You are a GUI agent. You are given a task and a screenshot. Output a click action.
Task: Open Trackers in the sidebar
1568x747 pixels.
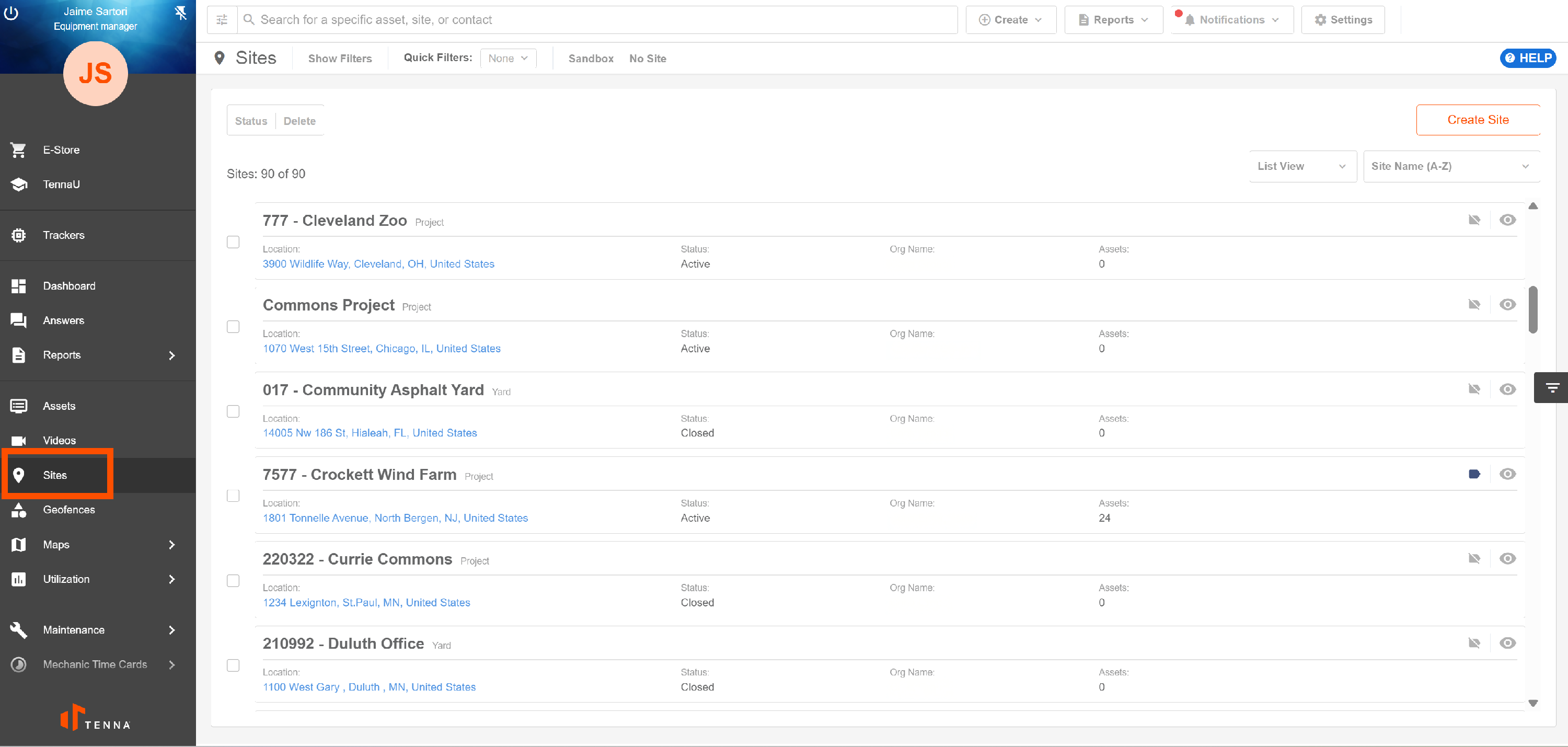click(x=63, y=235)
